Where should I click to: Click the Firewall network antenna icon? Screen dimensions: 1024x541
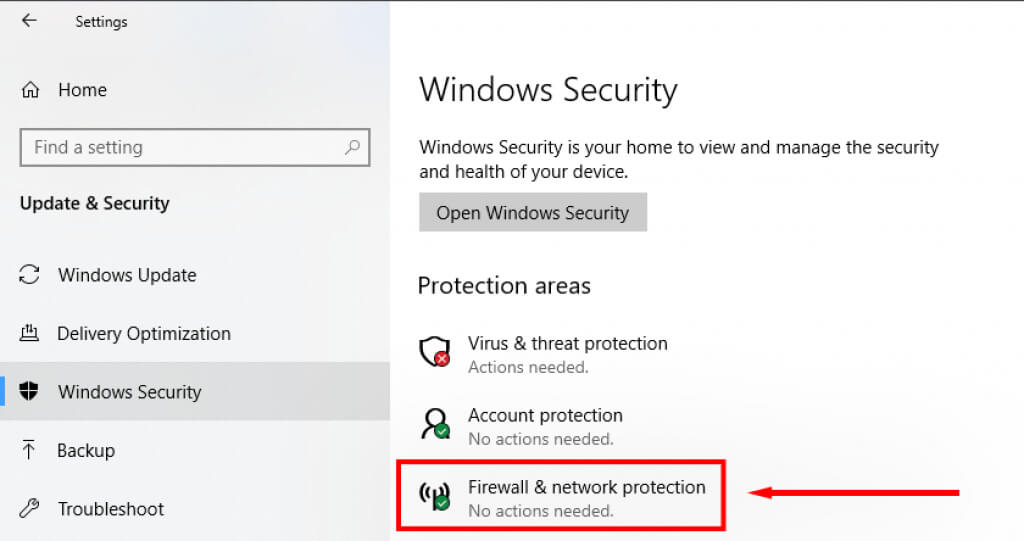[x=434, y=496]
